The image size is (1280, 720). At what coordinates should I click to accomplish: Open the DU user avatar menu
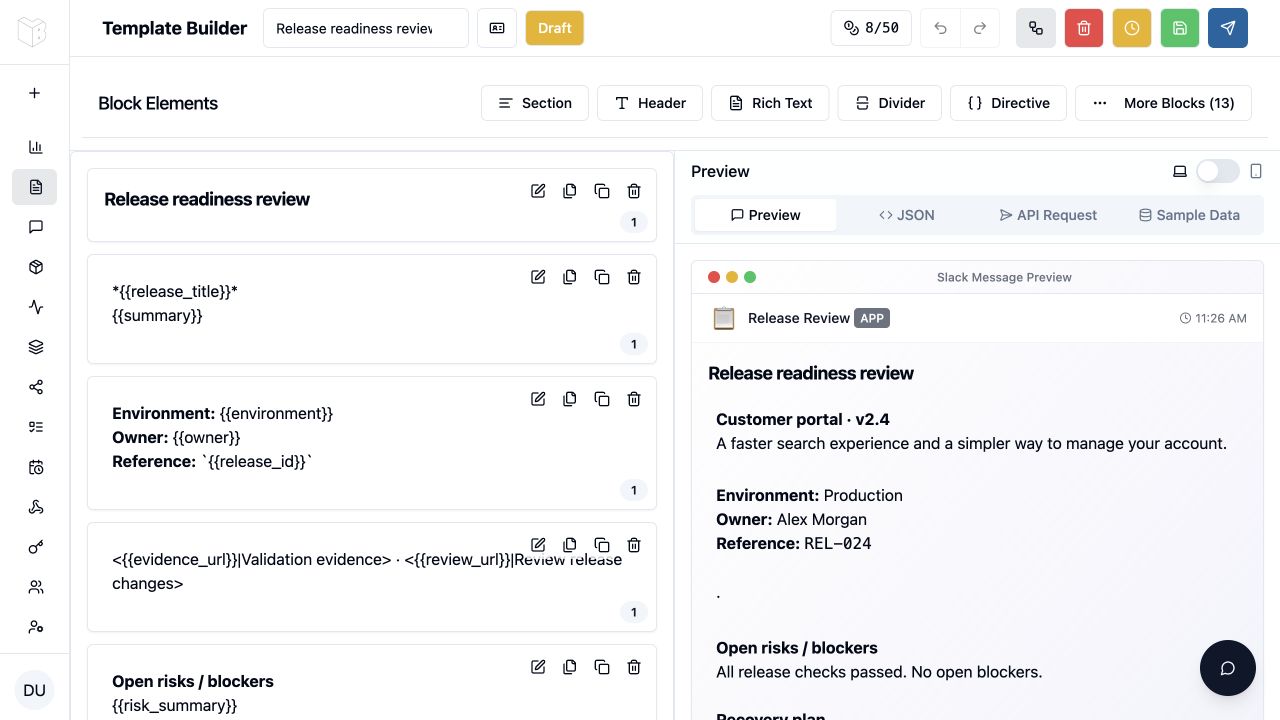pyautogui.click(x=35, y=690)
